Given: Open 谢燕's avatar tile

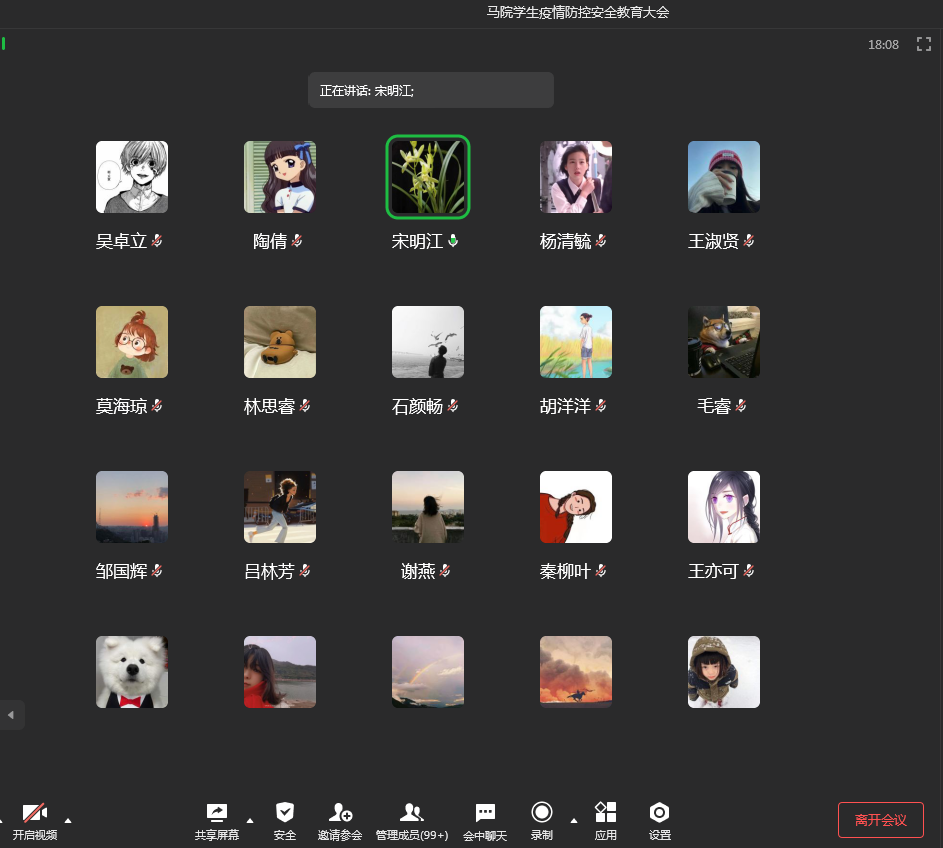Looking at the screenshot, I should [x=428, y=507].
